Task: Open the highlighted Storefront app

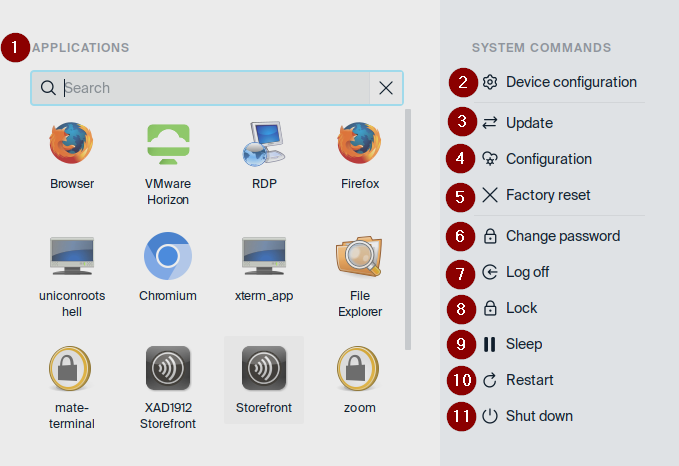Action: click(264, 369)
